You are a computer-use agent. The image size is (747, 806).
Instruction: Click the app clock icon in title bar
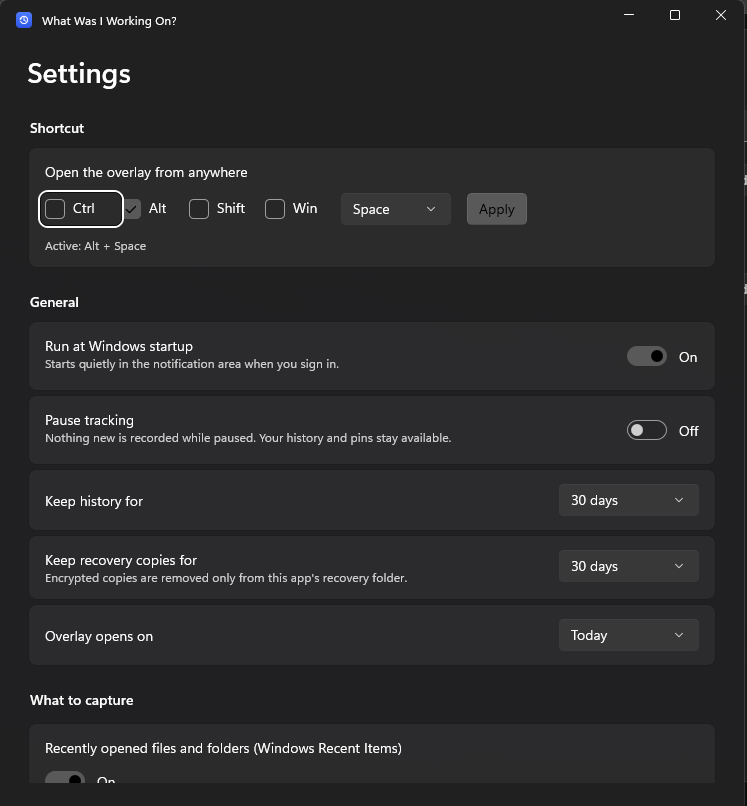[x=24, y=21]
